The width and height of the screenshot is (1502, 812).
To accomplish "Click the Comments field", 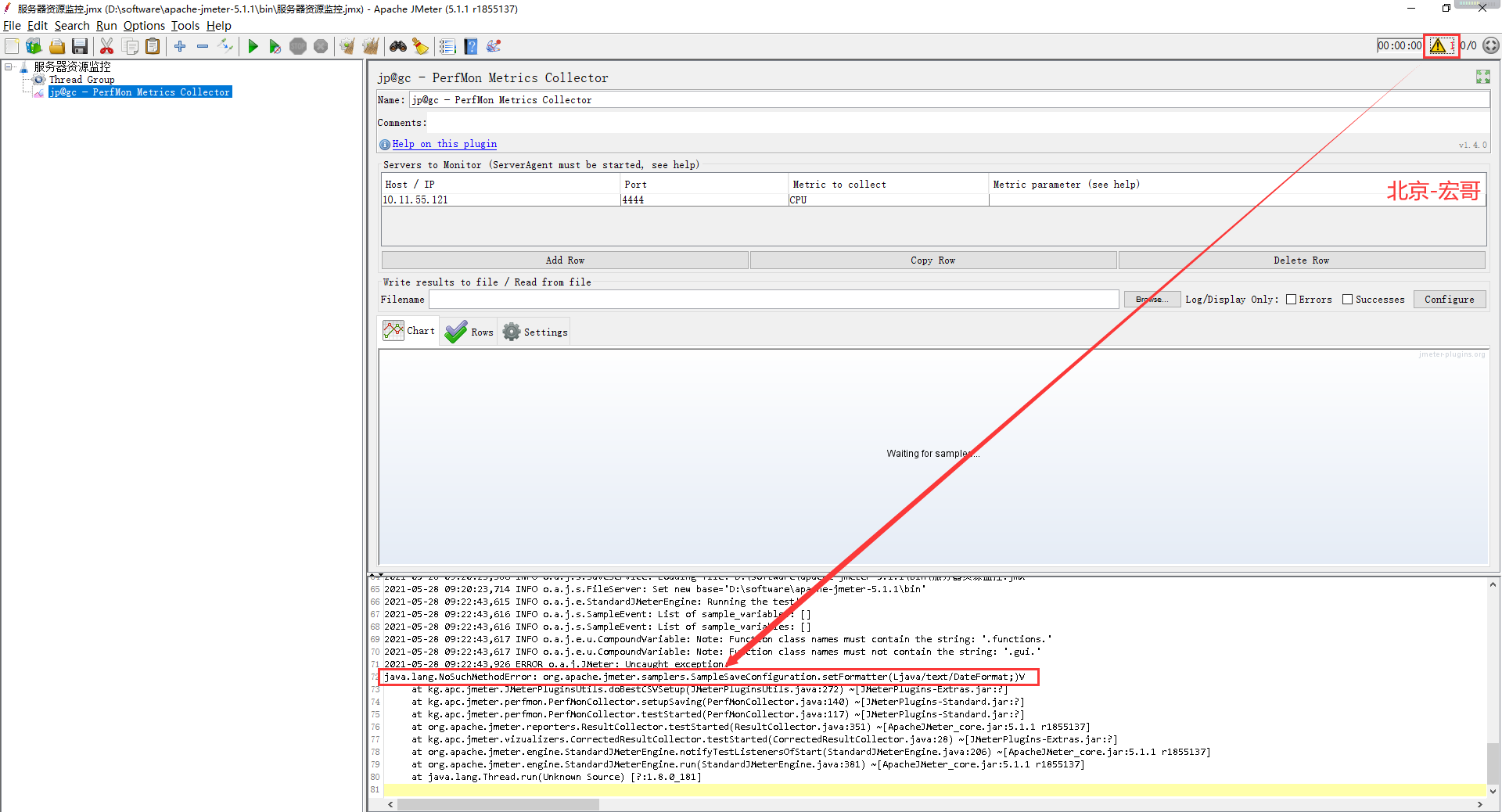I will tap(959, 123).
